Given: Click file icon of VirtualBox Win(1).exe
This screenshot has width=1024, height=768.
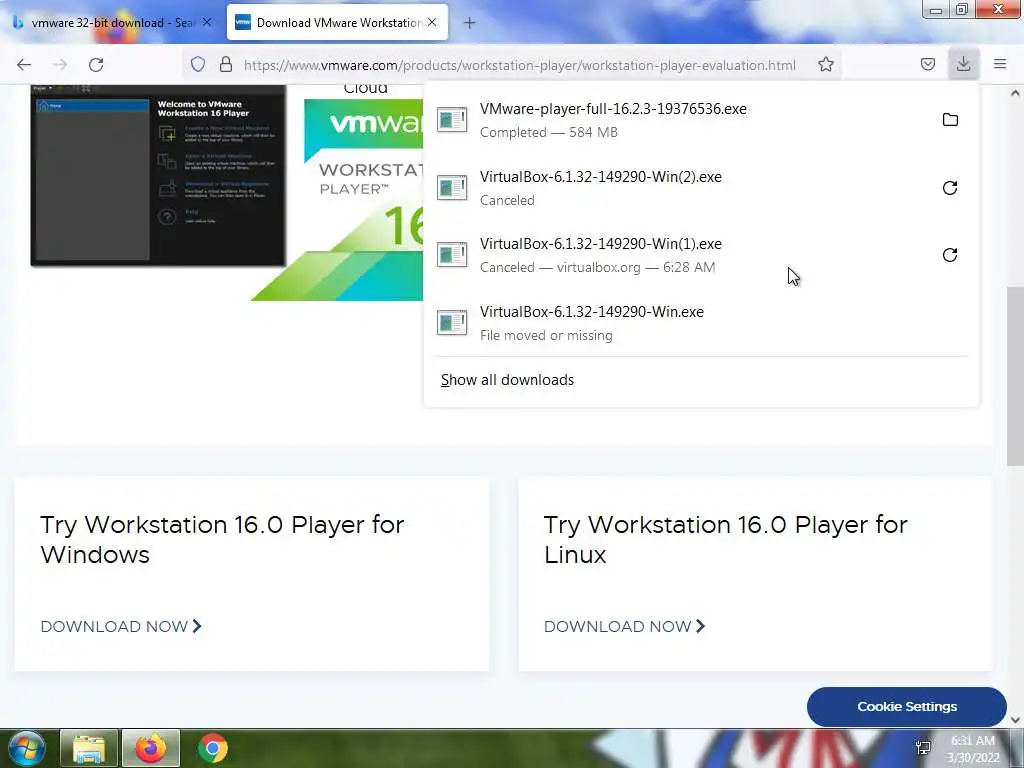Looking at the screenshot, I should point(452,255).
